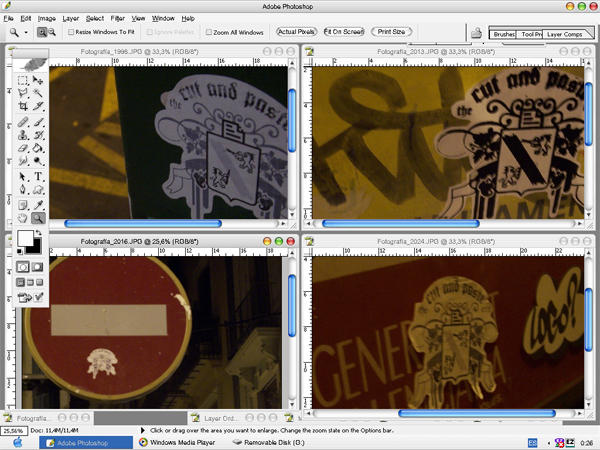Select the Brush tool
The height and width of the screenshot is (450, 600).
coord(38,122)
